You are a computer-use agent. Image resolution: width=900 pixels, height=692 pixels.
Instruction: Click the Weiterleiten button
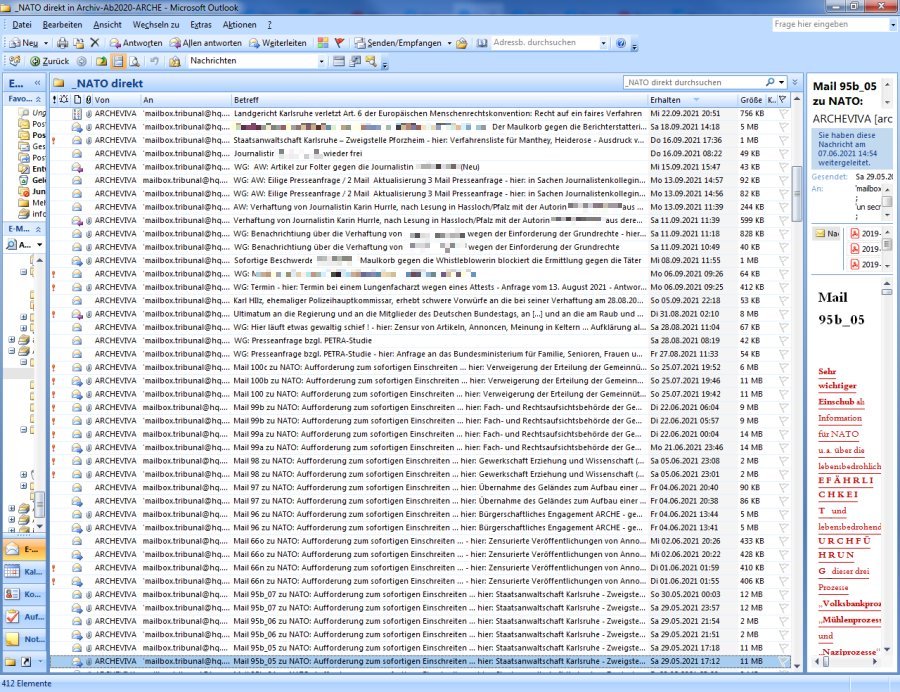click(x=278, y=43)
